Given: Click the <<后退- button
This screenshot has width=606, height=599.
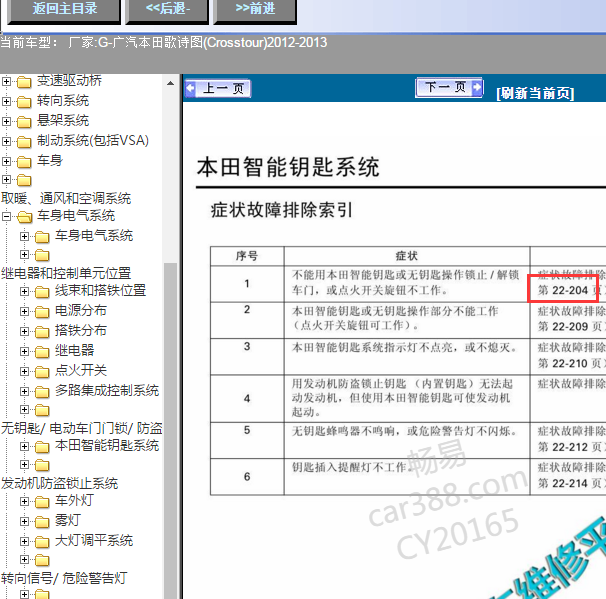Looking at the screenshot, I should point(167,10).
